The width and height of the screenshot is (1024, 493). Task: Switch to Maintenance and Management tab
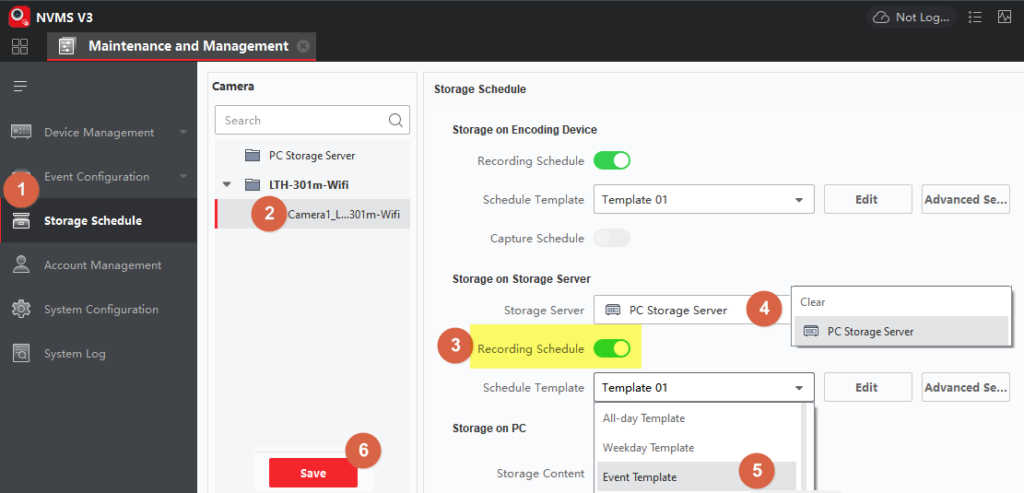pos(181,46)
